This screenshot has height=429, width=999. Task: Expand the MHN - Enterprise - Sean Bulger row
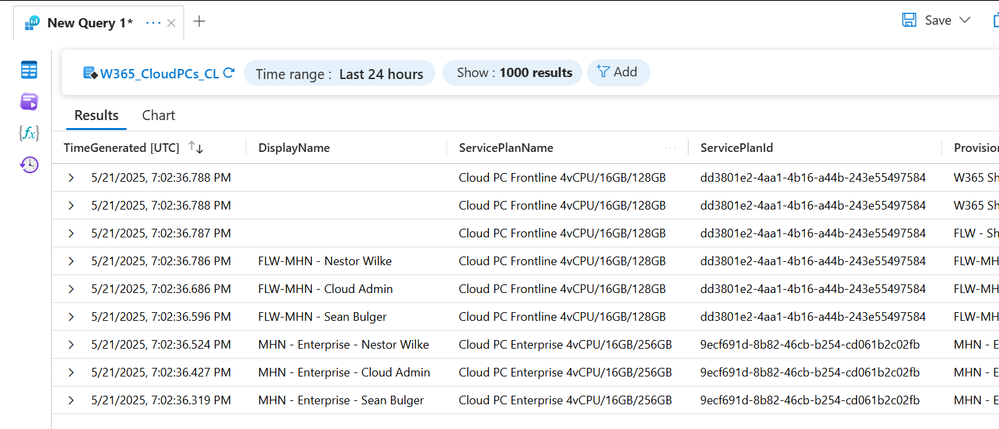point(71,400)
